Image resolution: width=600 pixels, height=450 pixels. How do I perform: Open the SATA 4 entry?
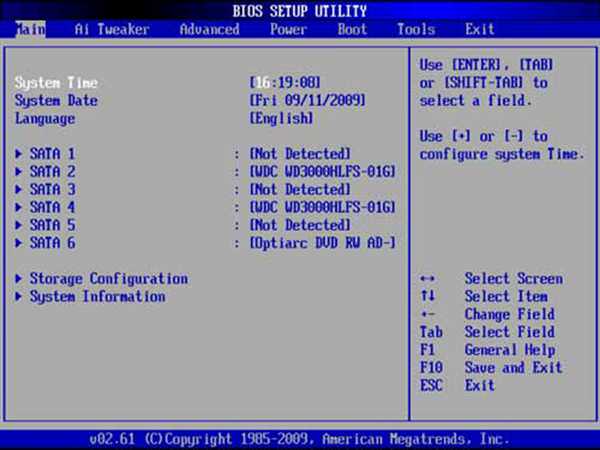coord(52,207)
